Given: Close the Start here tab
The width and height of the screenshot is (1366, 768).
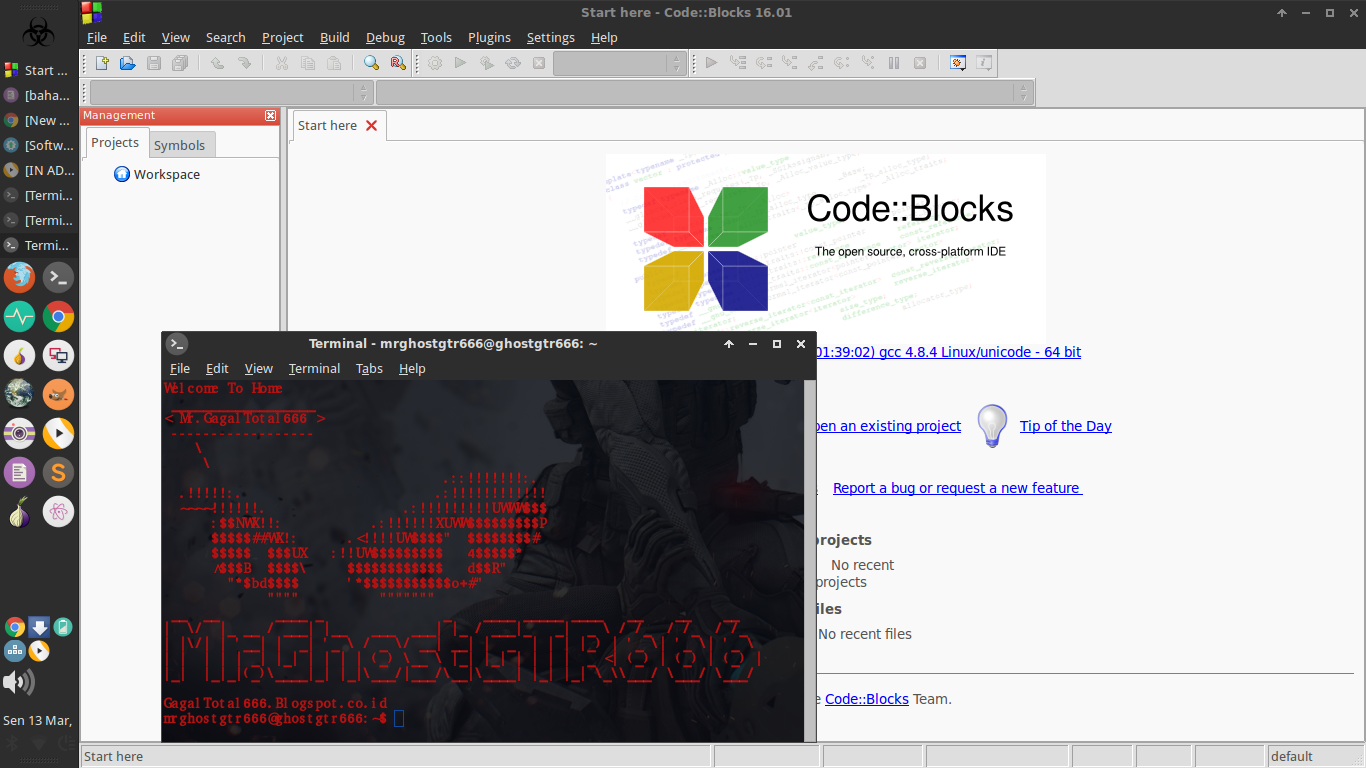Looking at the screenshot, I should point(372,125).
